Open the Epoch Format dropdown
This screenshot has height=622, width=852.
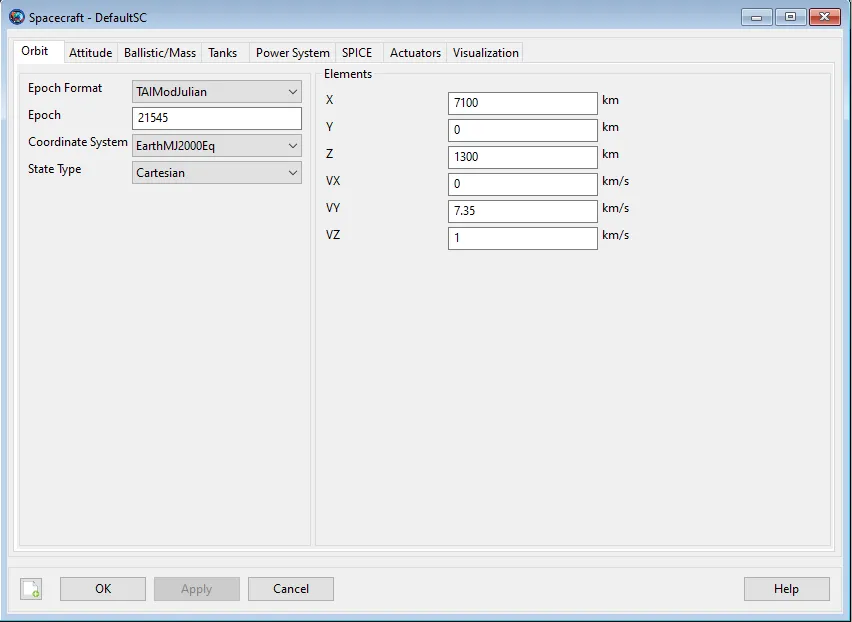point(217,92)
